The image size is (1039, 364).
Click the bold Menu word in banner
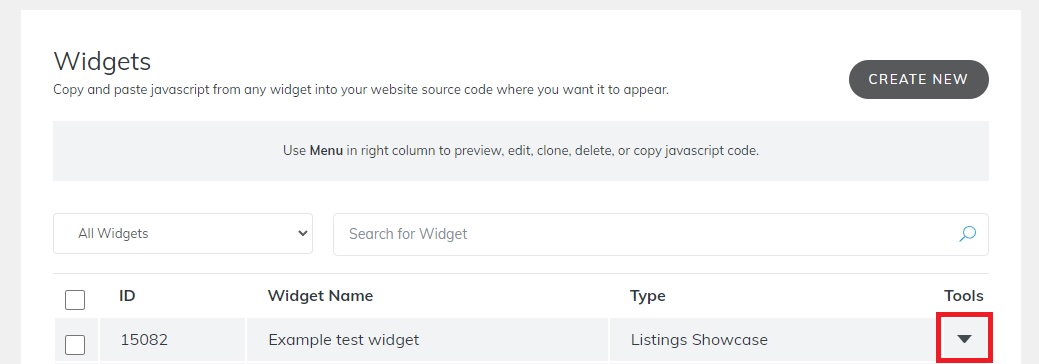[x=326, y=151]
